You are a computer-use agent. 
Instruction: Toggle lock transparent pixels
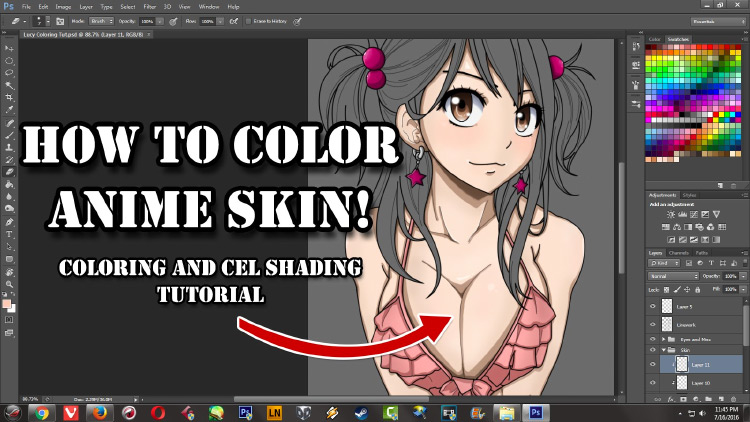click(666, 289)
